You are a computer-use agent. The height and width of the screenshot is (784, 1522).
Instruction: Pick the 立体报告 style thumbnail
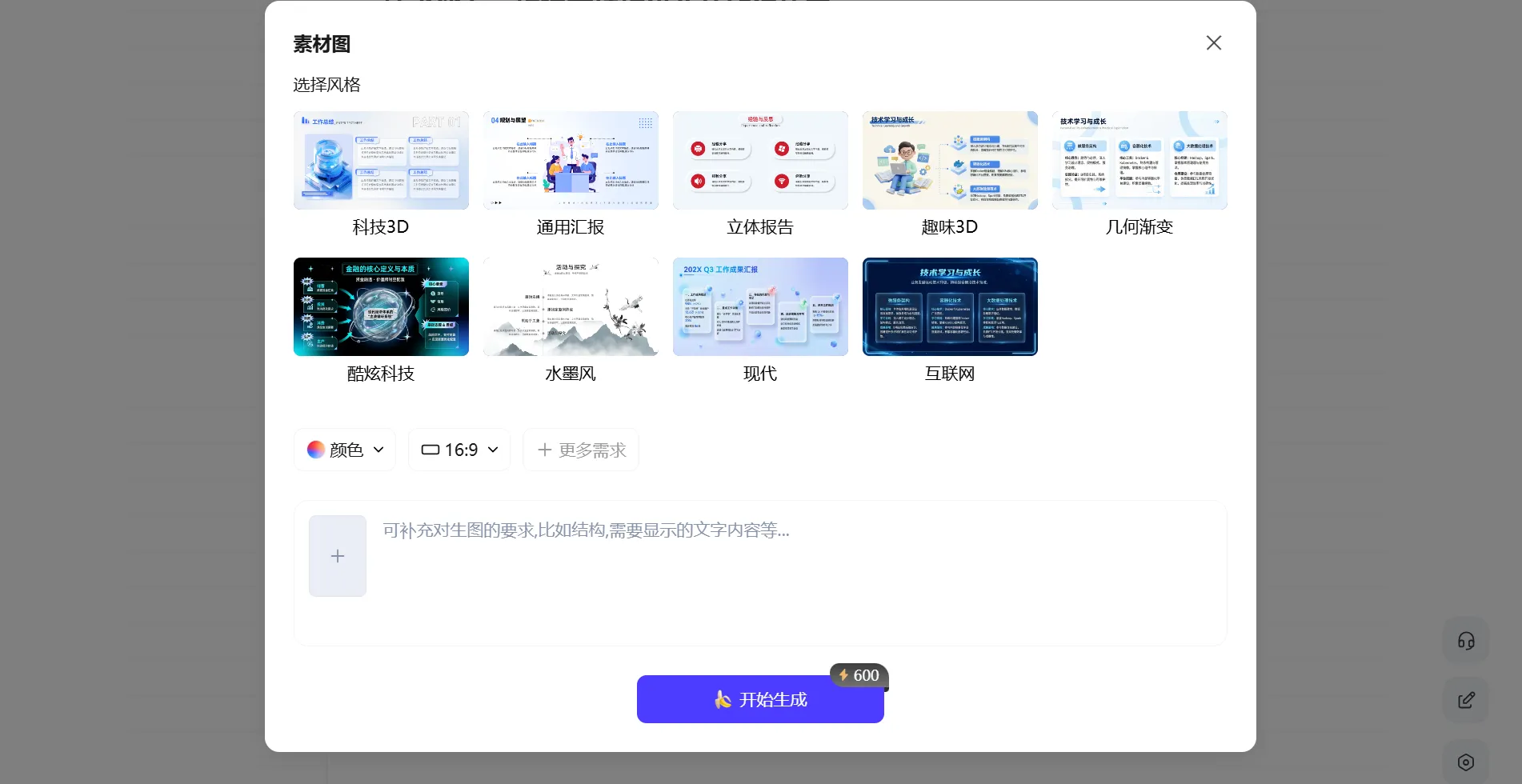pos(760,161)
